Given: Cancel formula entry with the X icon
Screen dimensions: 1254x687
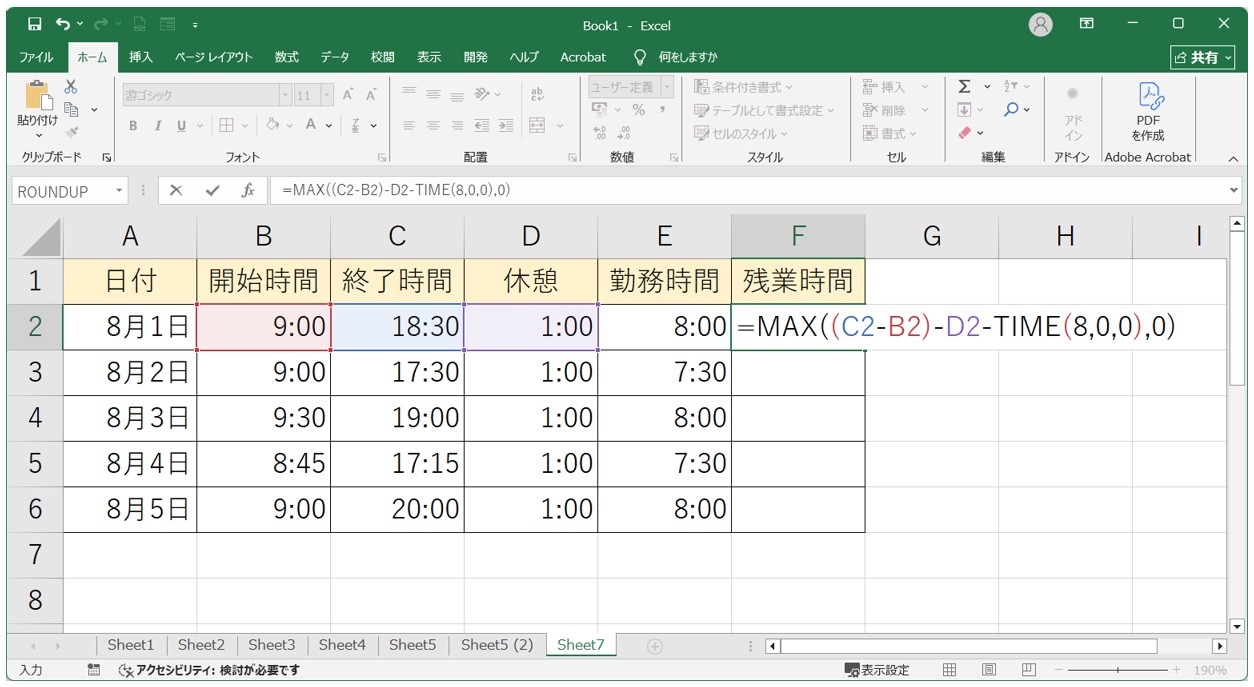Looking at the screenshot, I should tap(176, 190).
